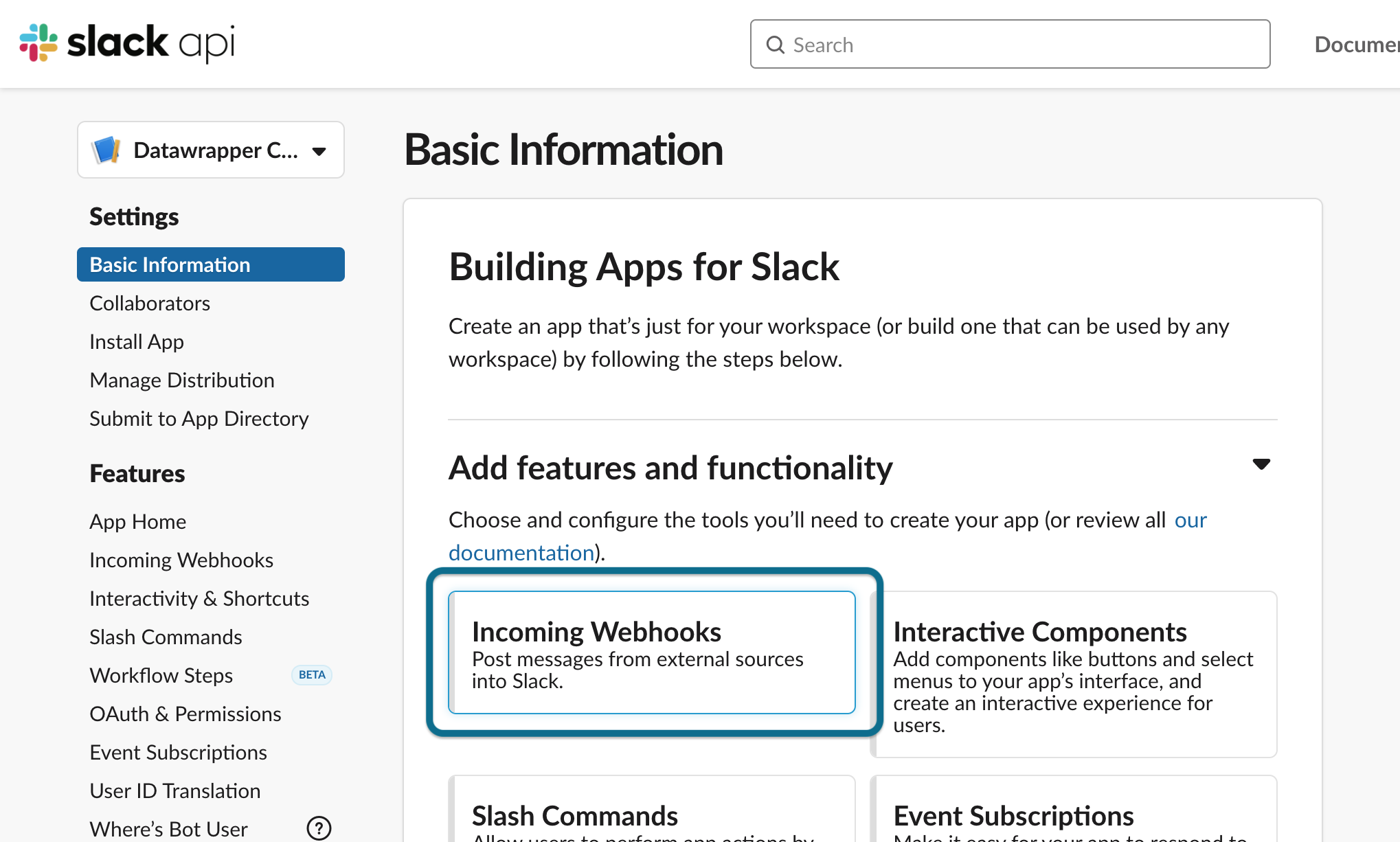This screenshot has height=842, width=1400.
Task: Go to Collaborators settings
Action: (150, 303)
